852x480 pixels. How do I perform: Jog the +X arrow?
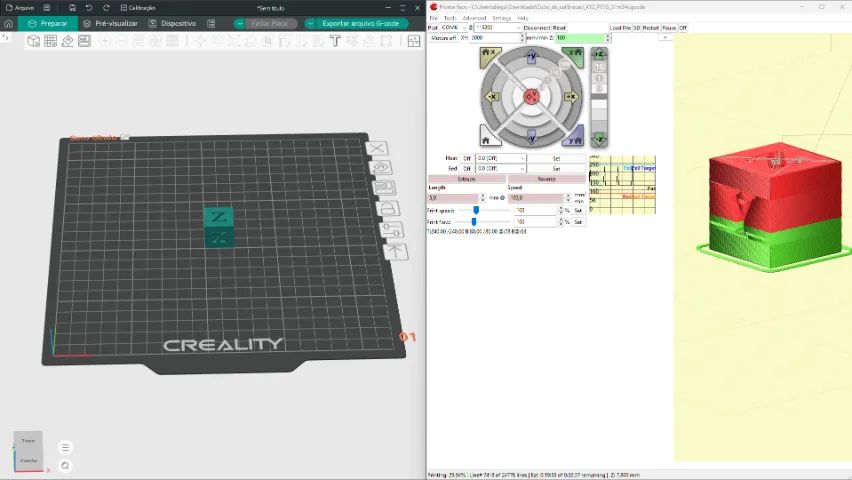click(x=571, y=97)
